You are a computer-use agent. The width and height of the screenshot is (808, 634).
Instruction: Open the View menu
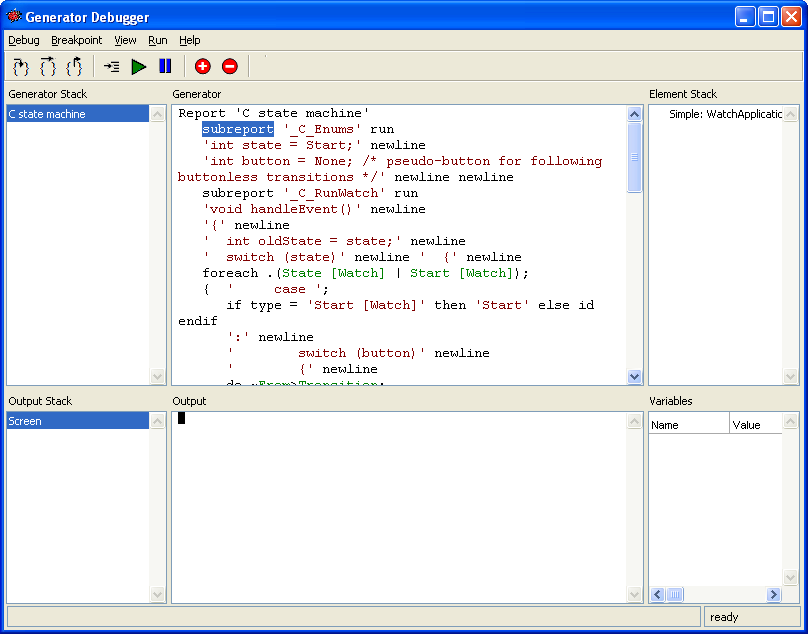click(125, 40)
